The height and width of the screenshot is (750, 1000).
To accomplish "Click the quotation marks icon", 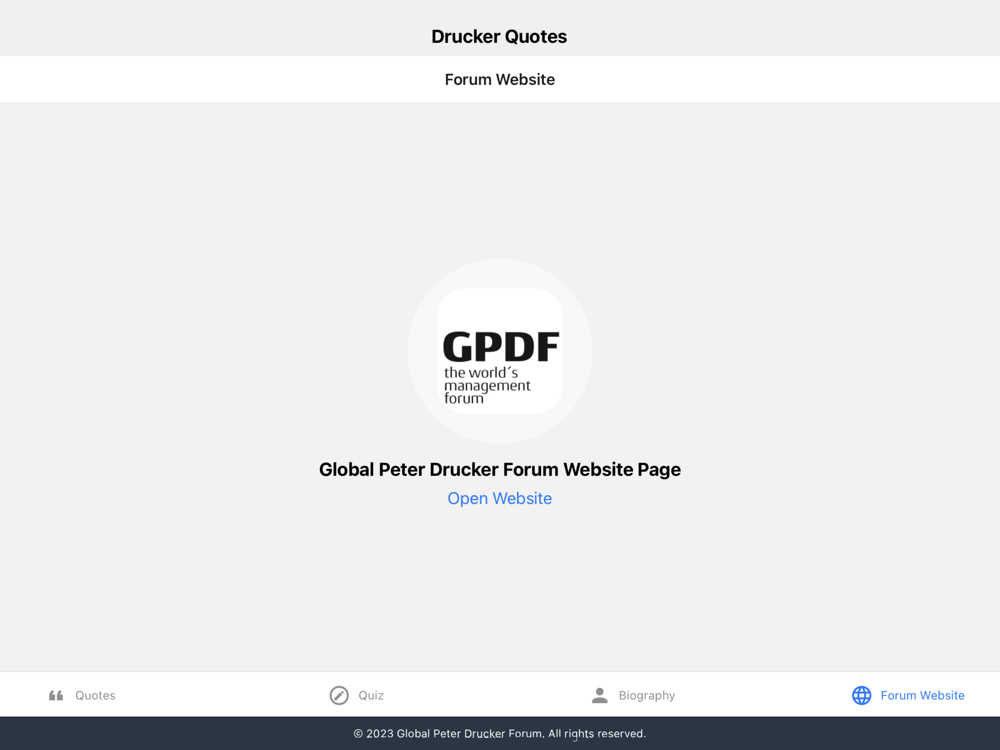I will point(56,695).
